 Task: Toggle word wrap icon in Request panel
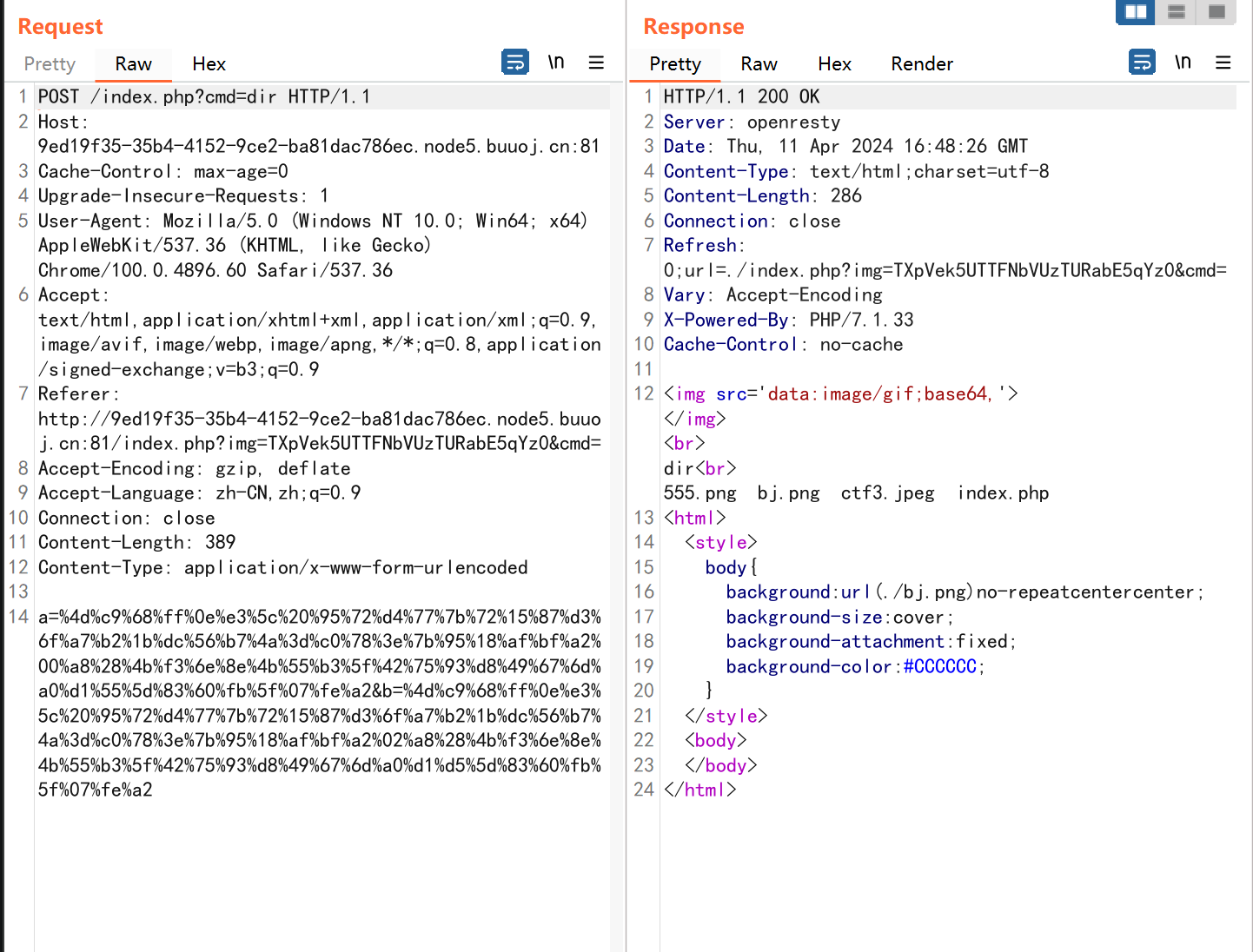point(515,63)
